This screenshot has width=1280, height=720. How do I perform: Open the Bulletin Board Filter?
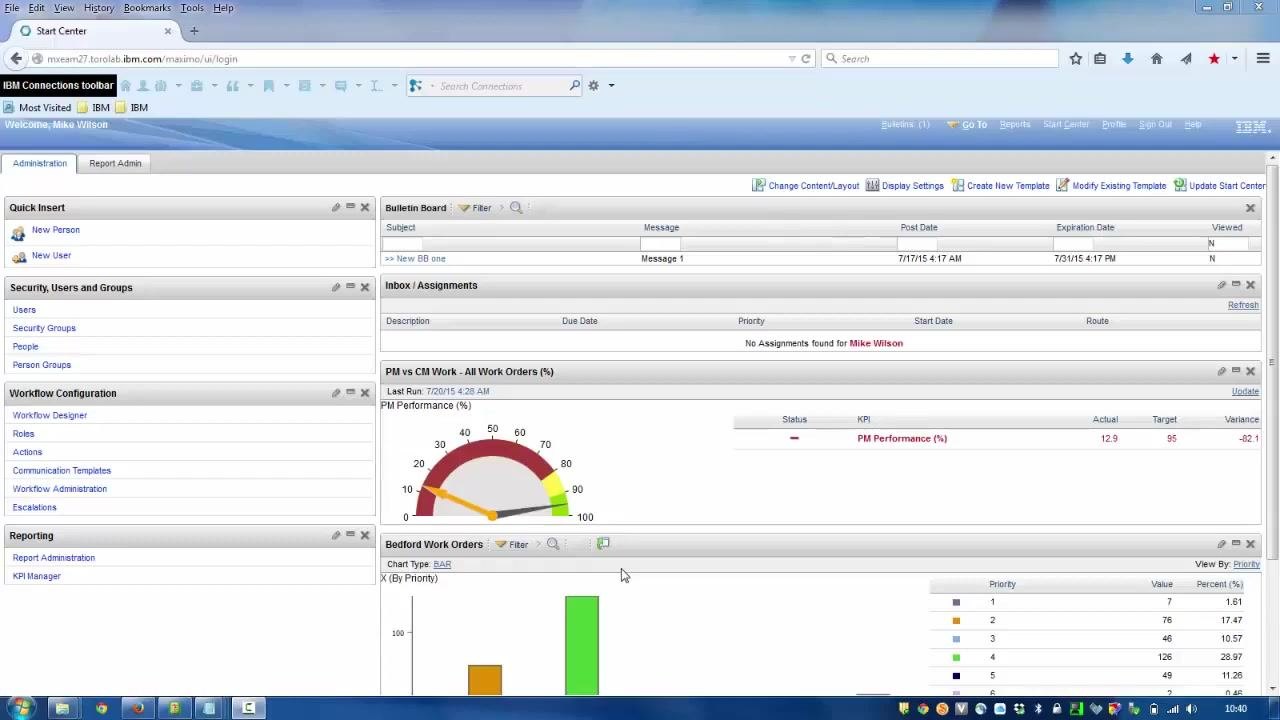475,208
